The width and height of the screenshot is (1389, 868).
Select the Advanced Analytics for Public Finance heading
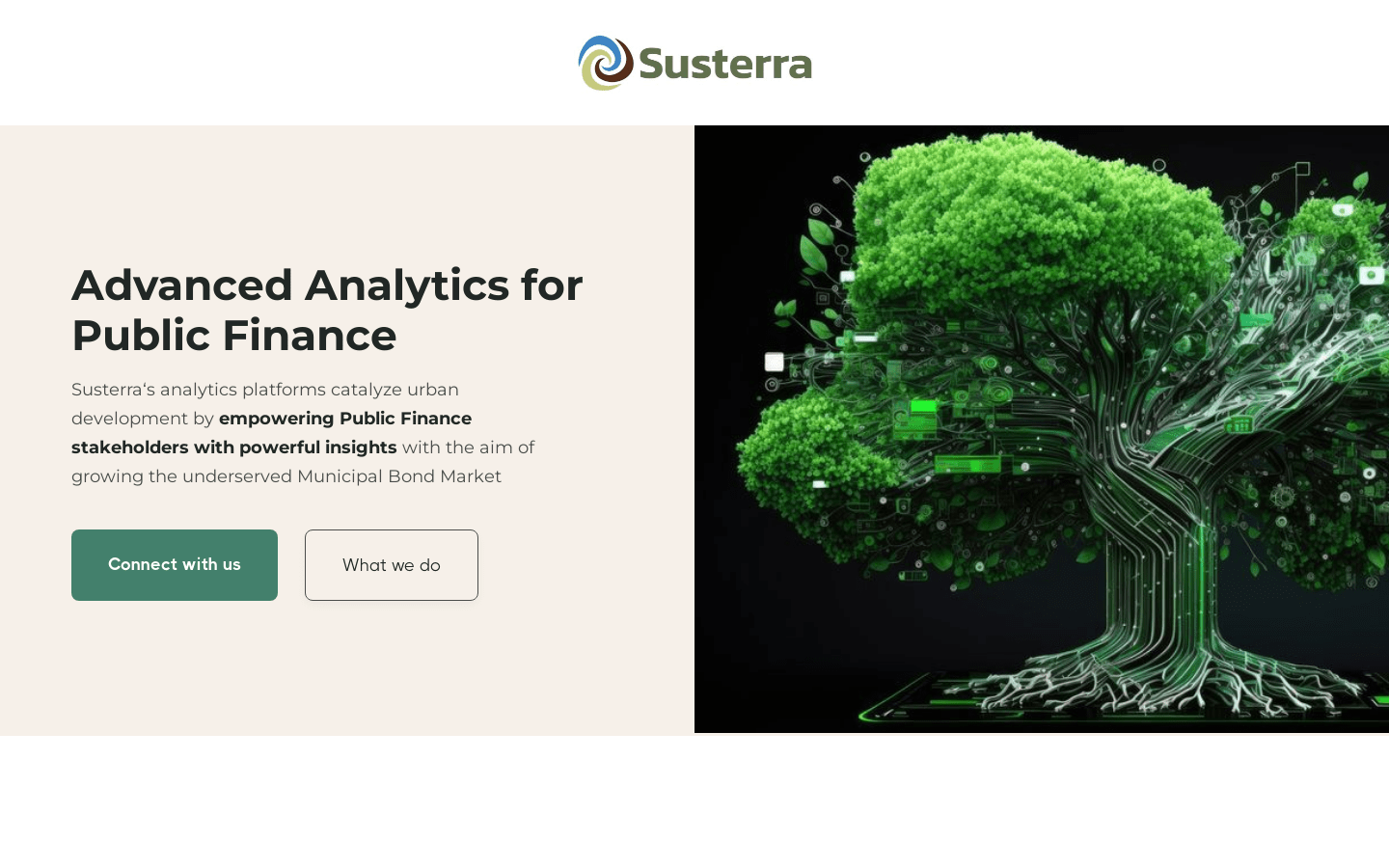(x=327, y=310)
